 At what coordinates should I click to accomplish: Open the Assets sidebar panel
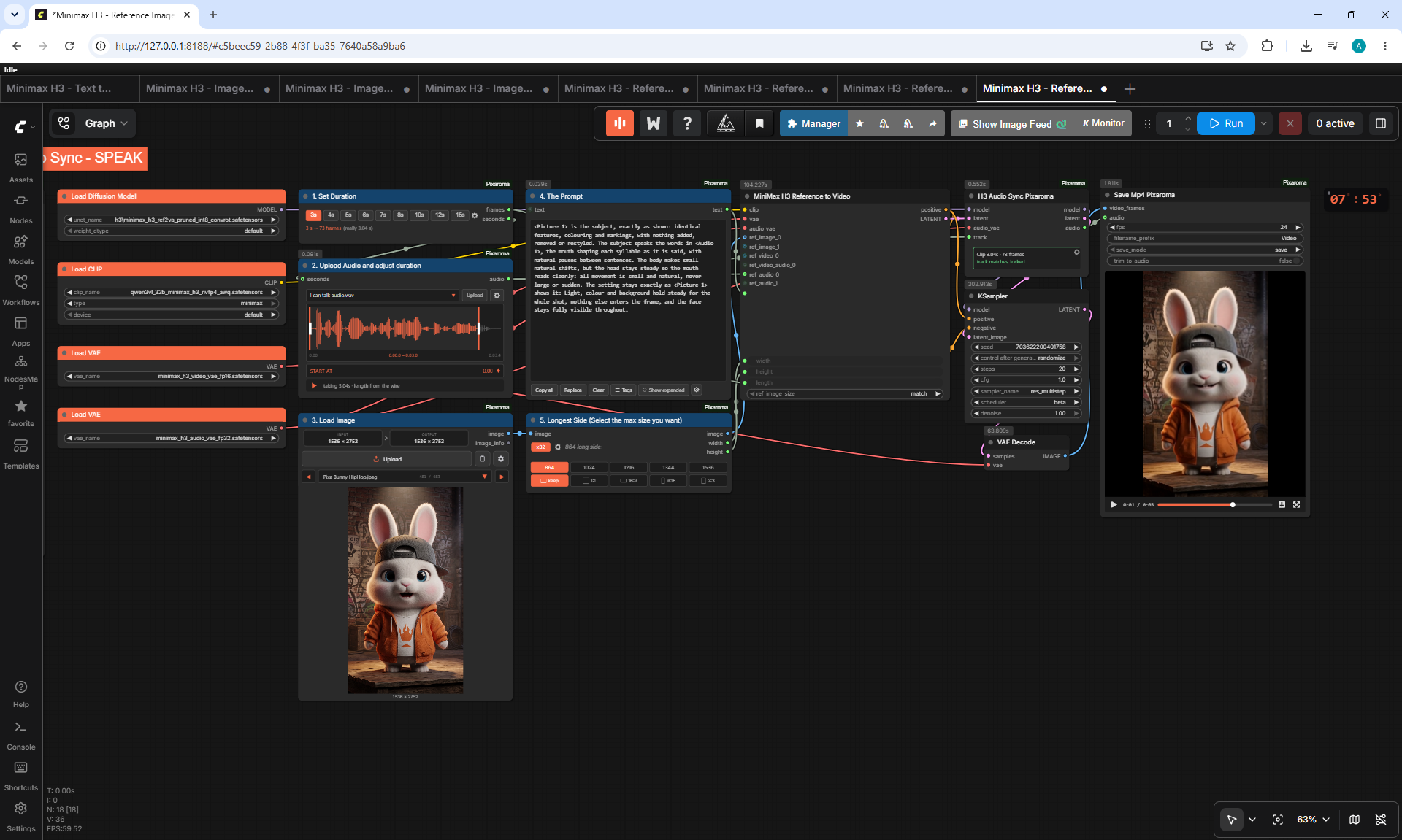pyautogui.click(x=20, y=167)
